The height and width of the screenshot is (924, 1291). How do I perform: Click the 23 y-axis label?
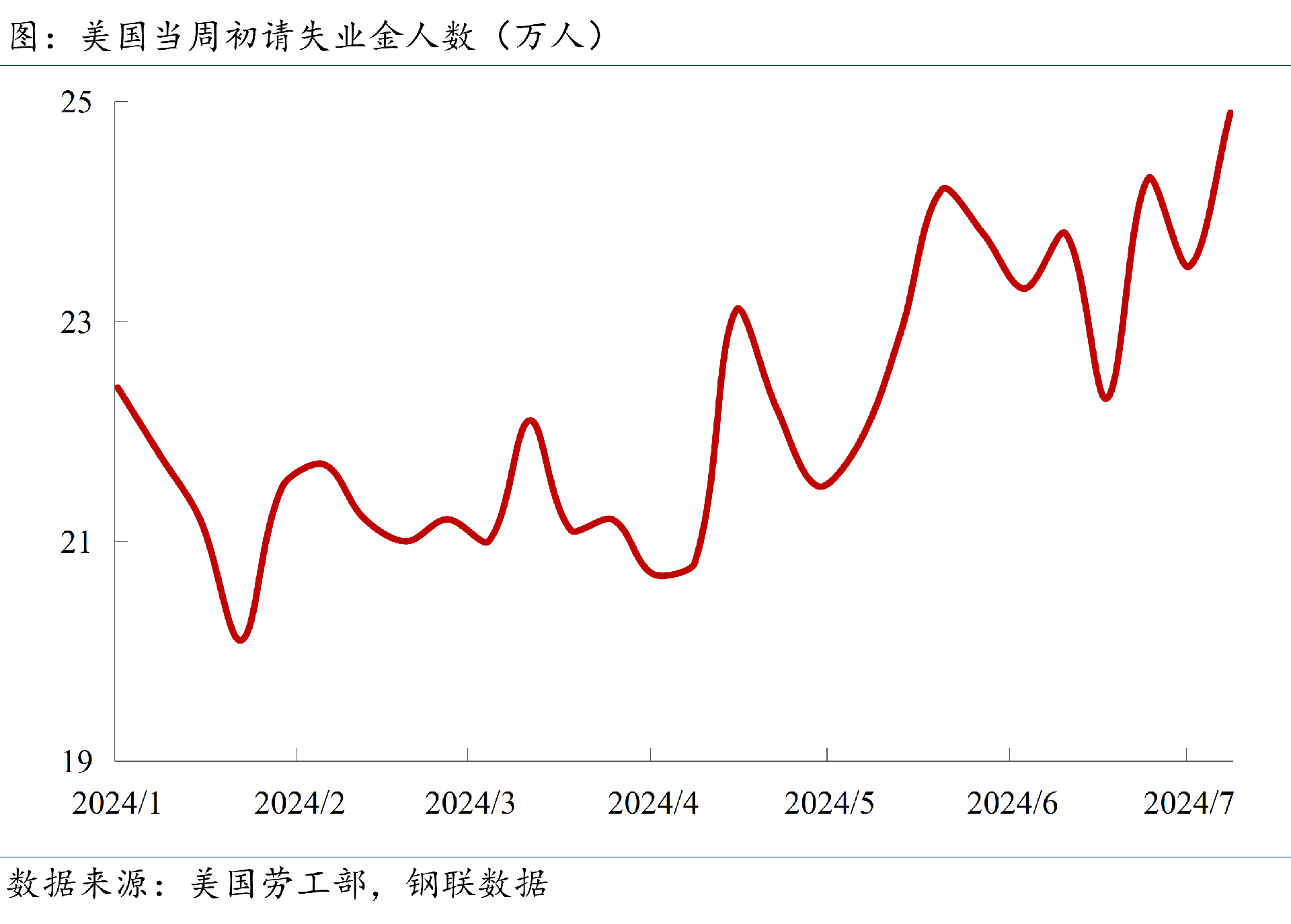76,323
